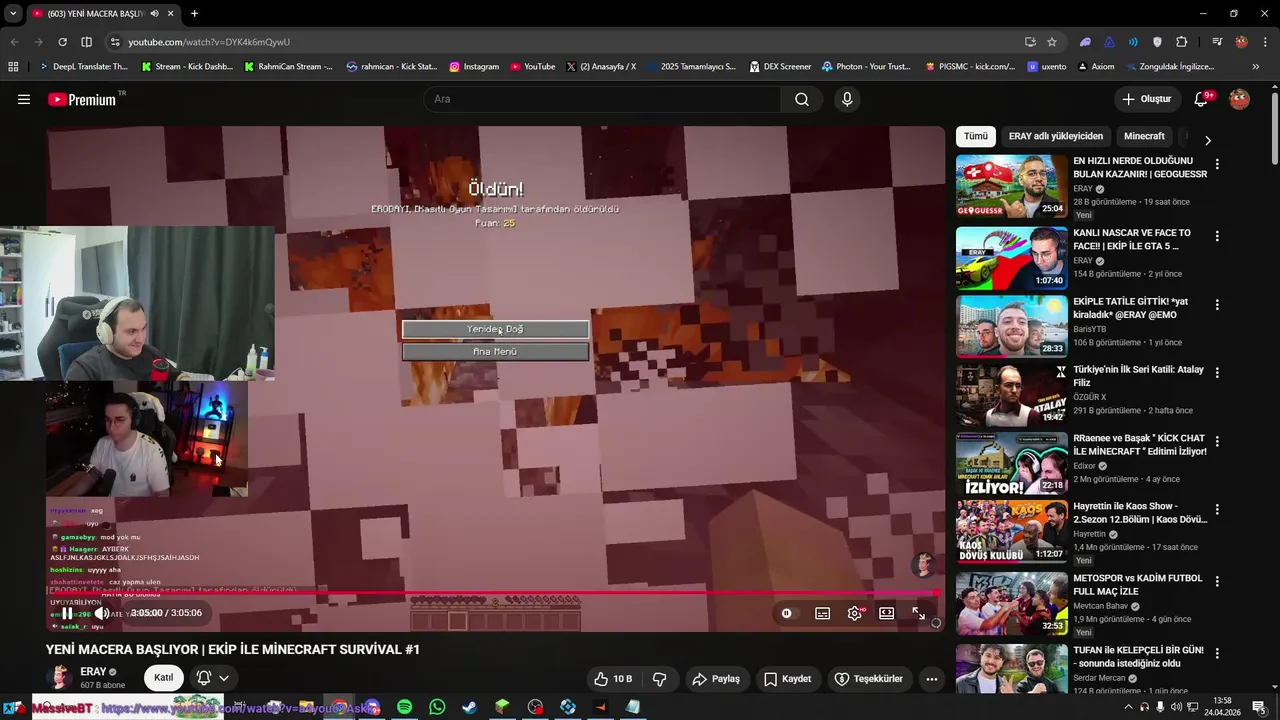This screenshot has height=720, width=1280.
Task: Open options for the NASCAR GTA 5 video
Action: click(1217, 237)
